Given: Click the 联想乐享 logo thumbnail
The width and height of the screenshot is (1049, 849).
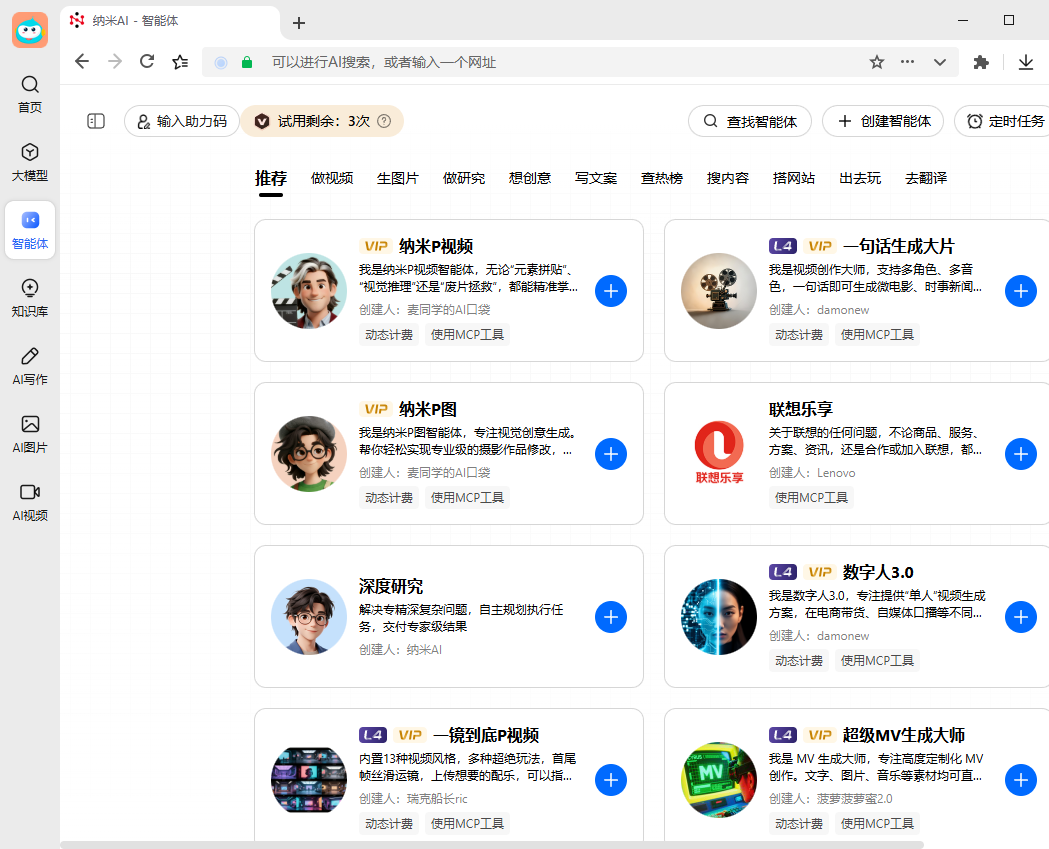Looking at the screenshot, I should click(719, 454).
